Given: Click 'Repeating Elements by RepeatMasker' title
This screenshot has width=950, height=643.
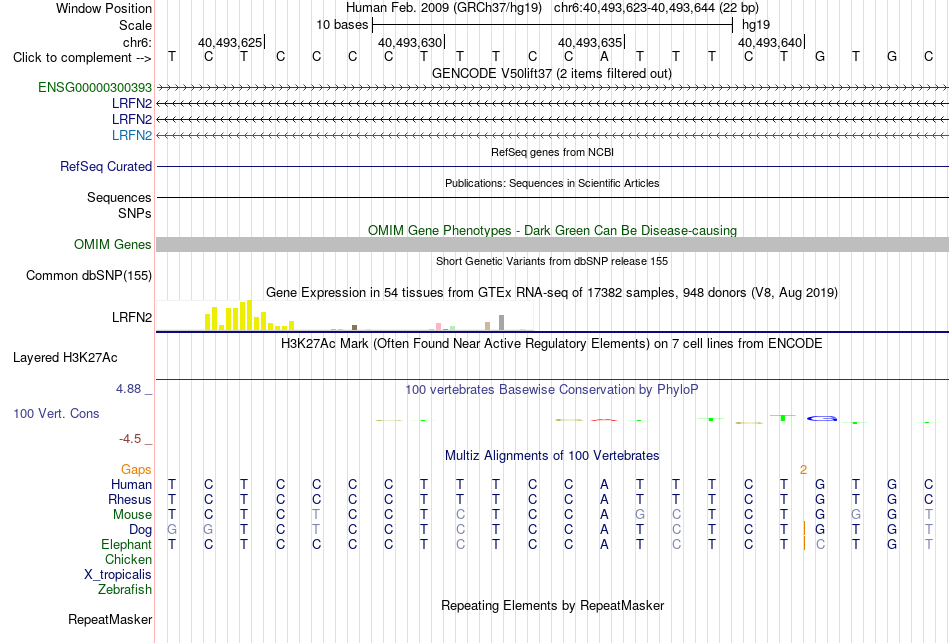Looking at the screenshot, I should point(553,605).
